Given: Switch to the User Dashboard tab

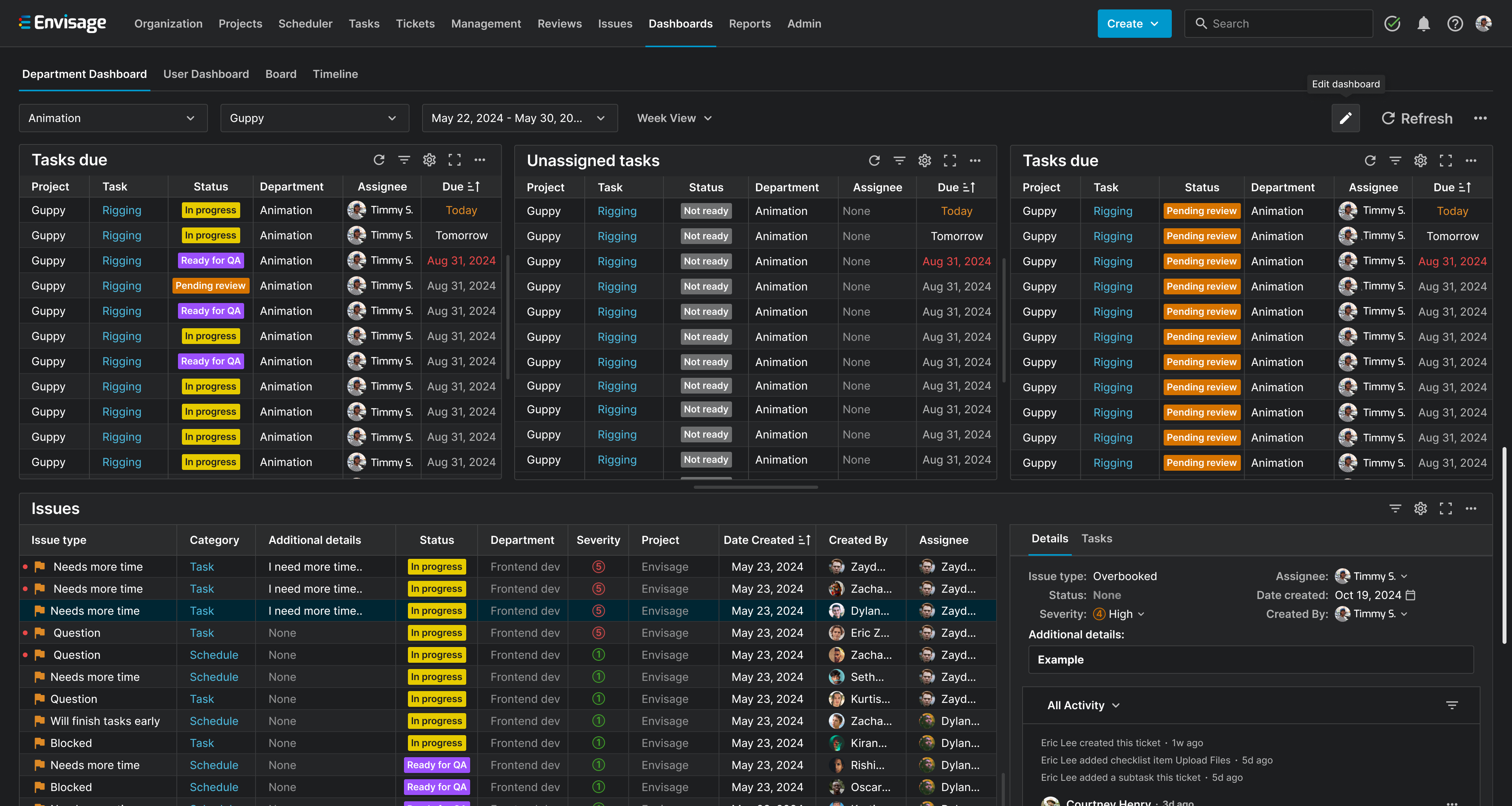Looking at the screenshot, I should pyautogui.click(x=206, y=74).
